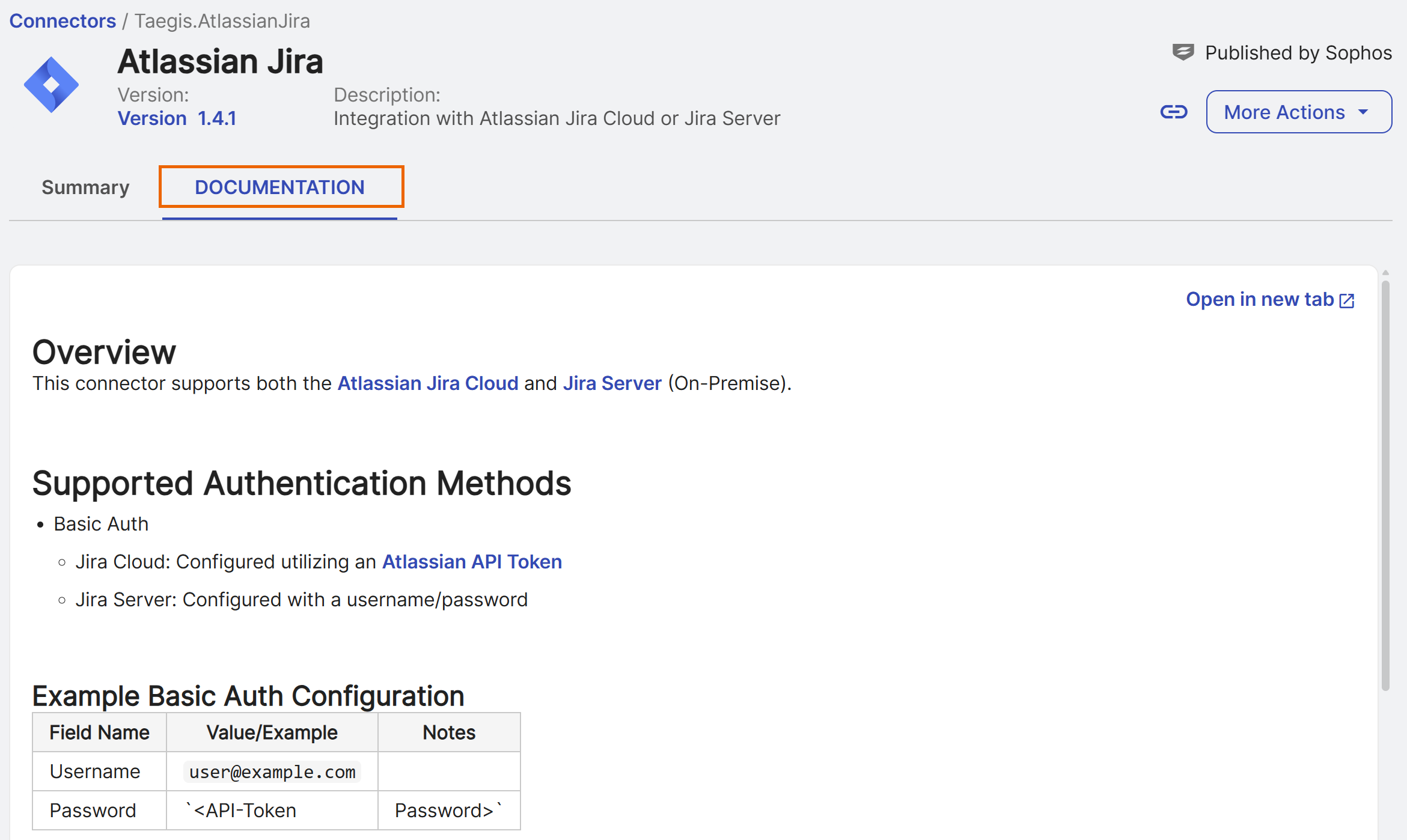Image resolution: width=1407 pixels, height=840 pixels.
Task: Click the Sophos shield publisher icon
Action: (x=1183, y=52)
